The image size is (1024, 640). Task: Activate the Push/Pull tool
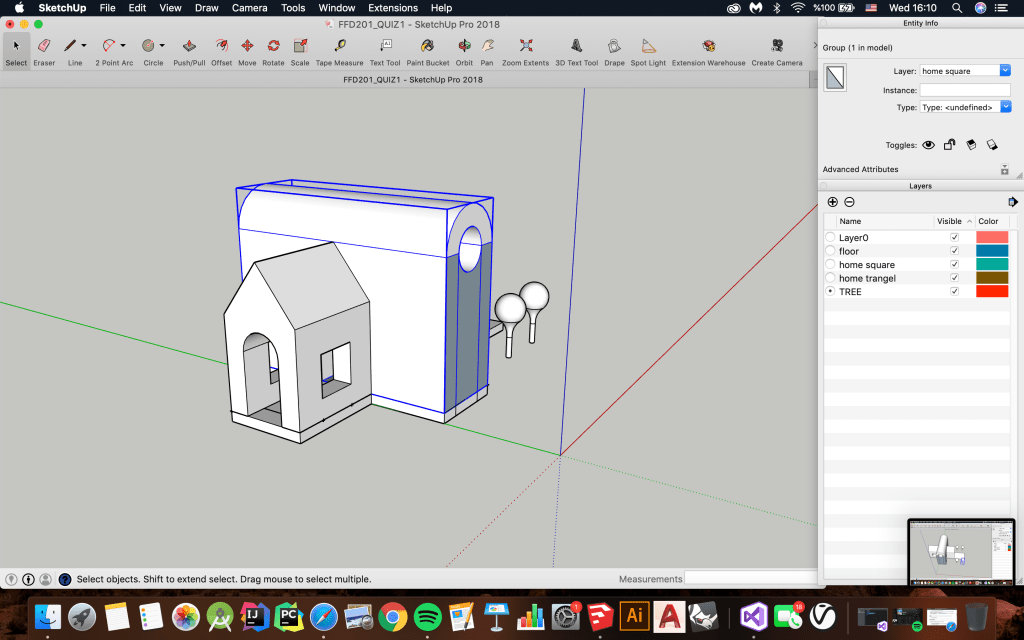(x=189, y=46)
